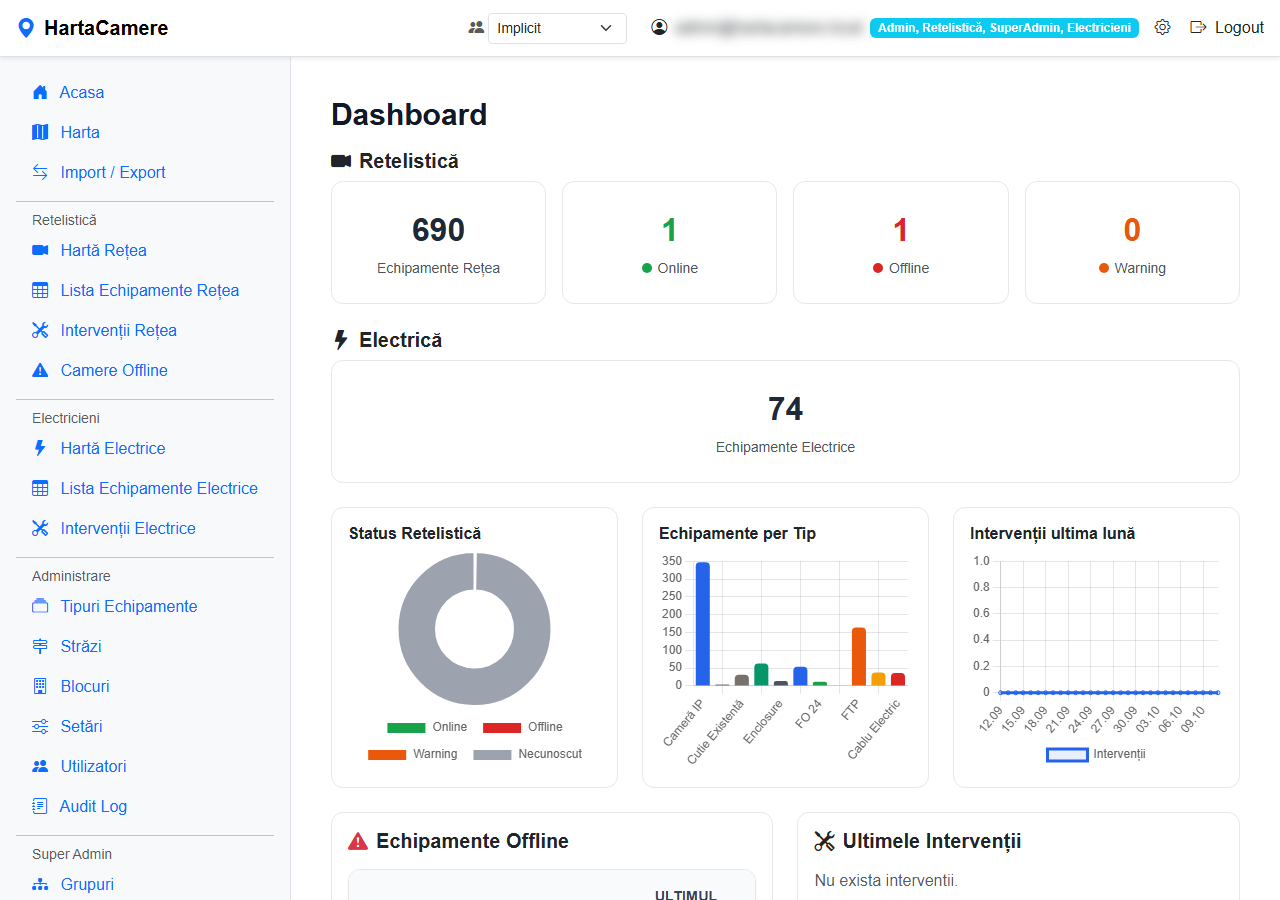
Task: Click the Blocuri building icon
Action: [x=40, y=686]
